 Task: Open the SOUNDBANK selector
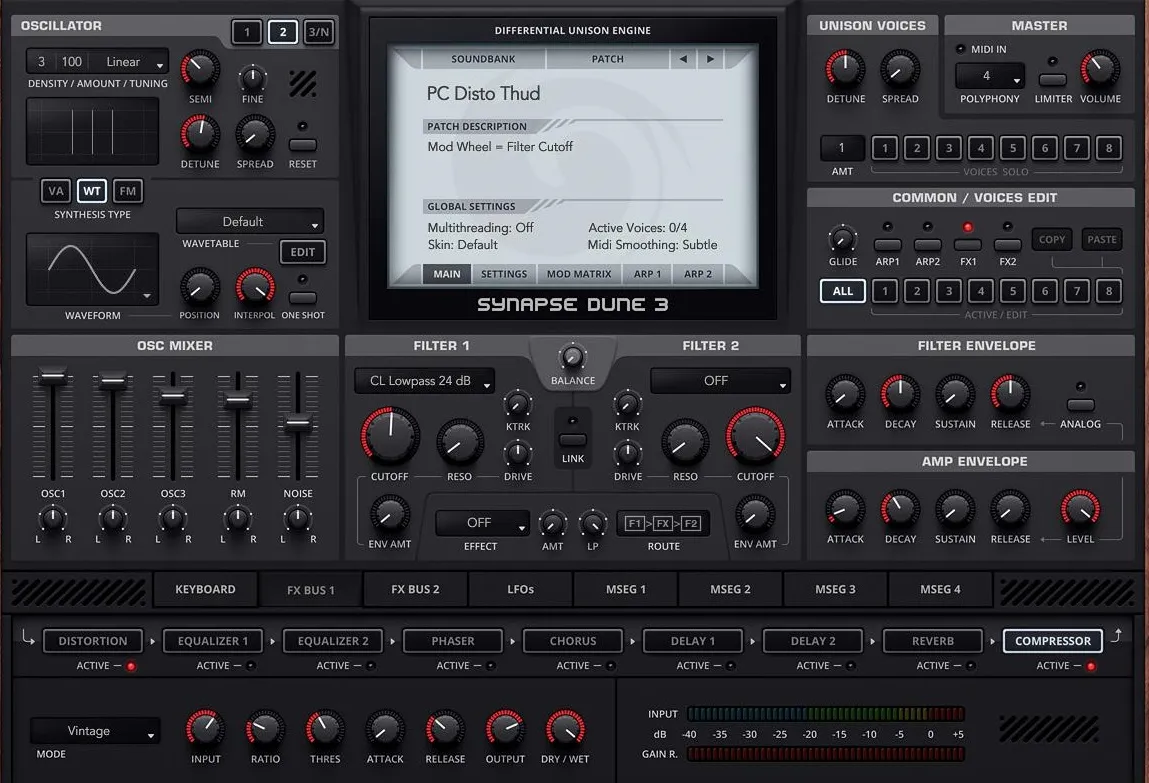483,59
